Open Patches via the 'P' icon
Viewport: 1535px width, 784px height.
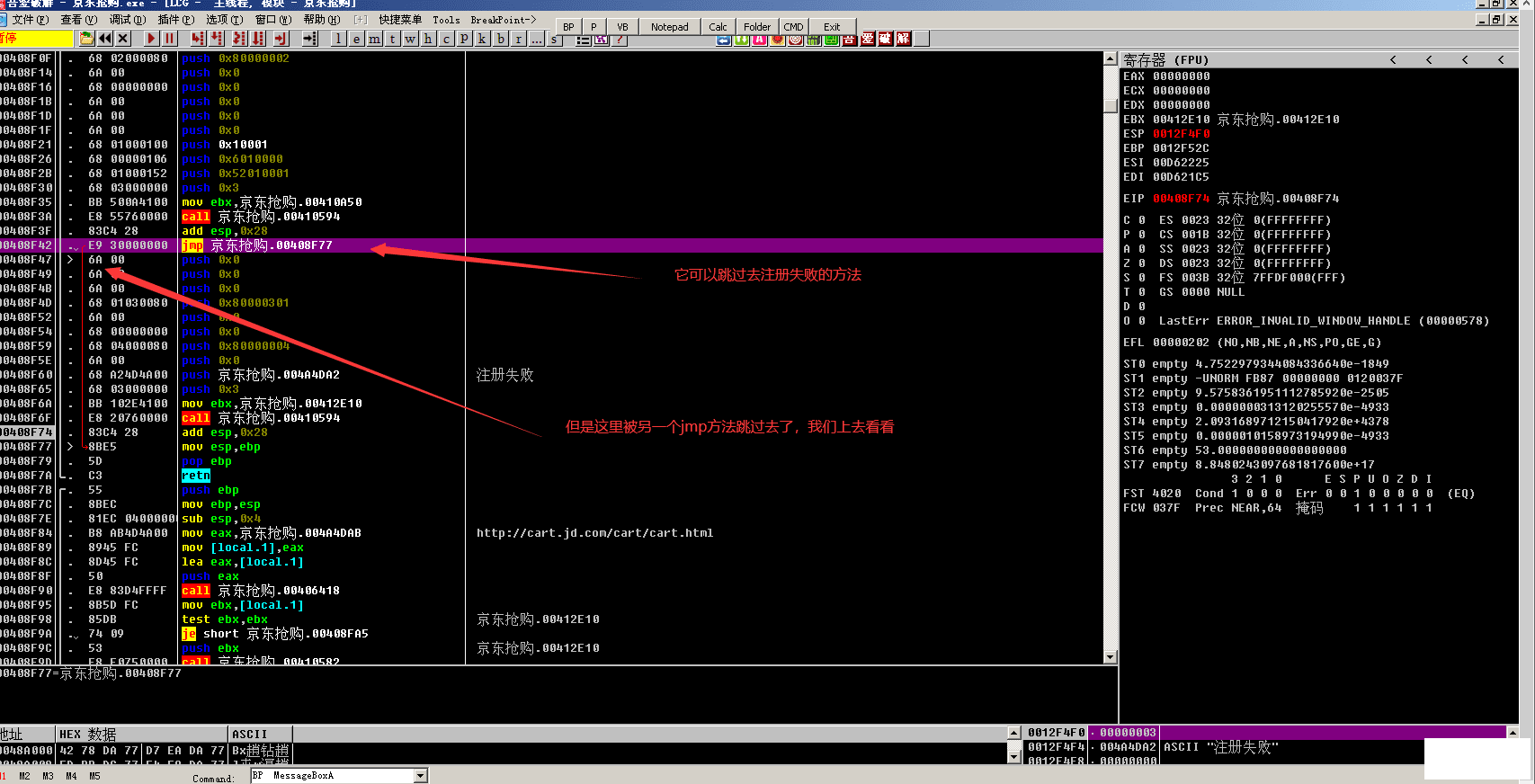[464, 38]
